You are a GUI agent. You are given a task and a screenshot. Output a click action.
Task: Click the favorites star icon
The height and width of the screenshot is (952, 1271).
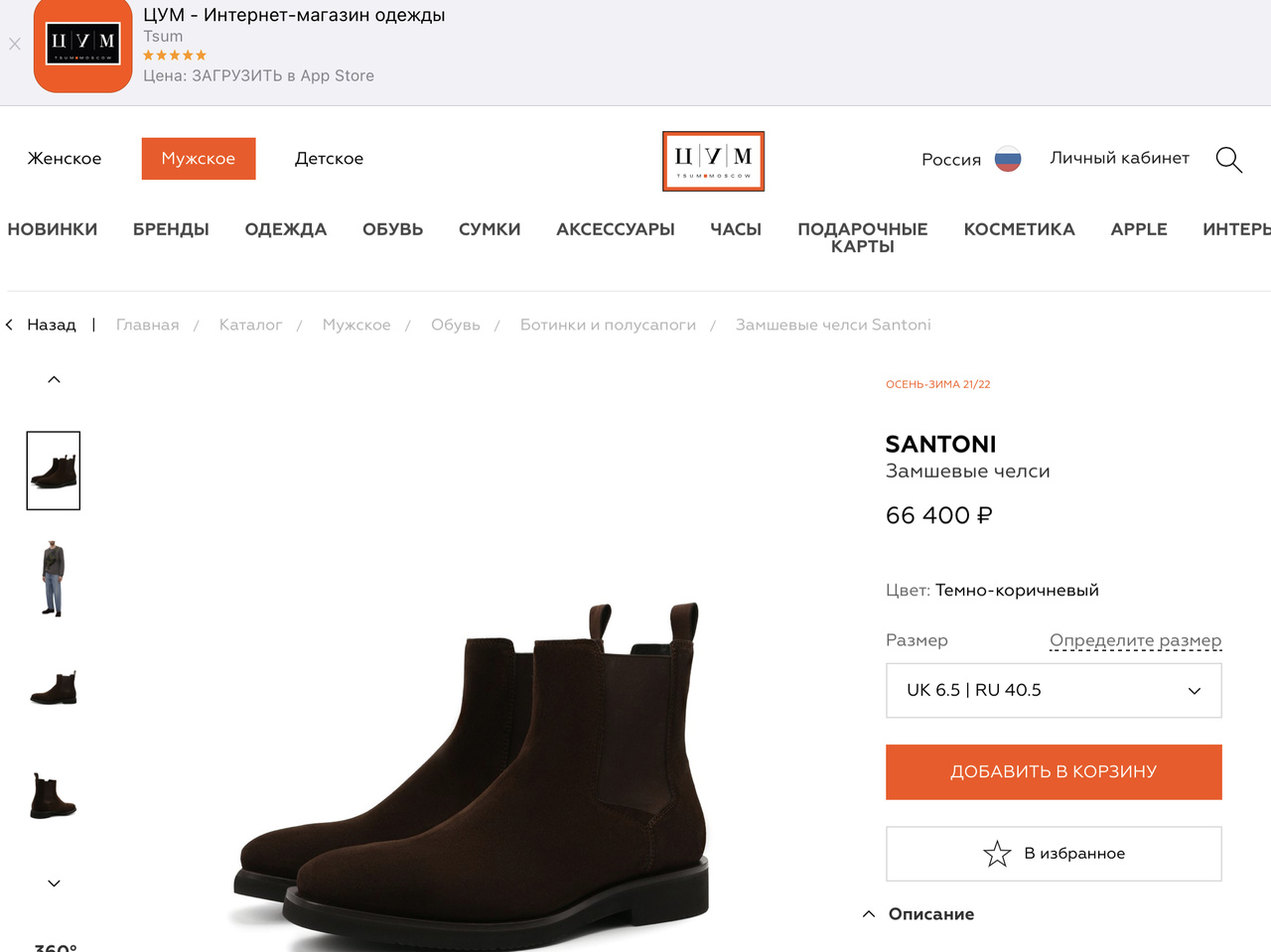click(x=997, y=854)
